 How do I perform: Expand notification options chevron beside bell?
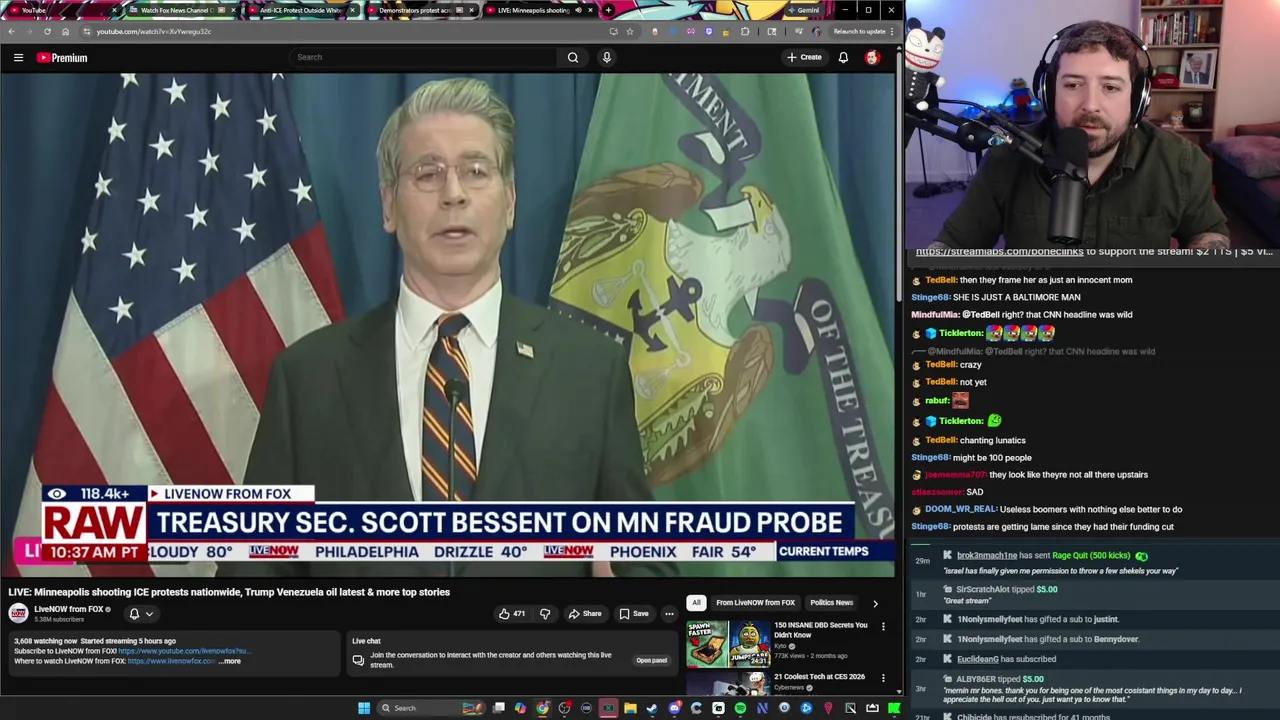pos(149,614)
